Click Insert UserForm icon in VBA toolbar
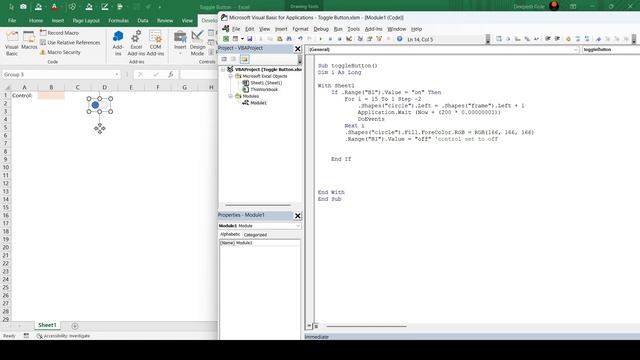The image size is (640, 360). pos(235,39)
